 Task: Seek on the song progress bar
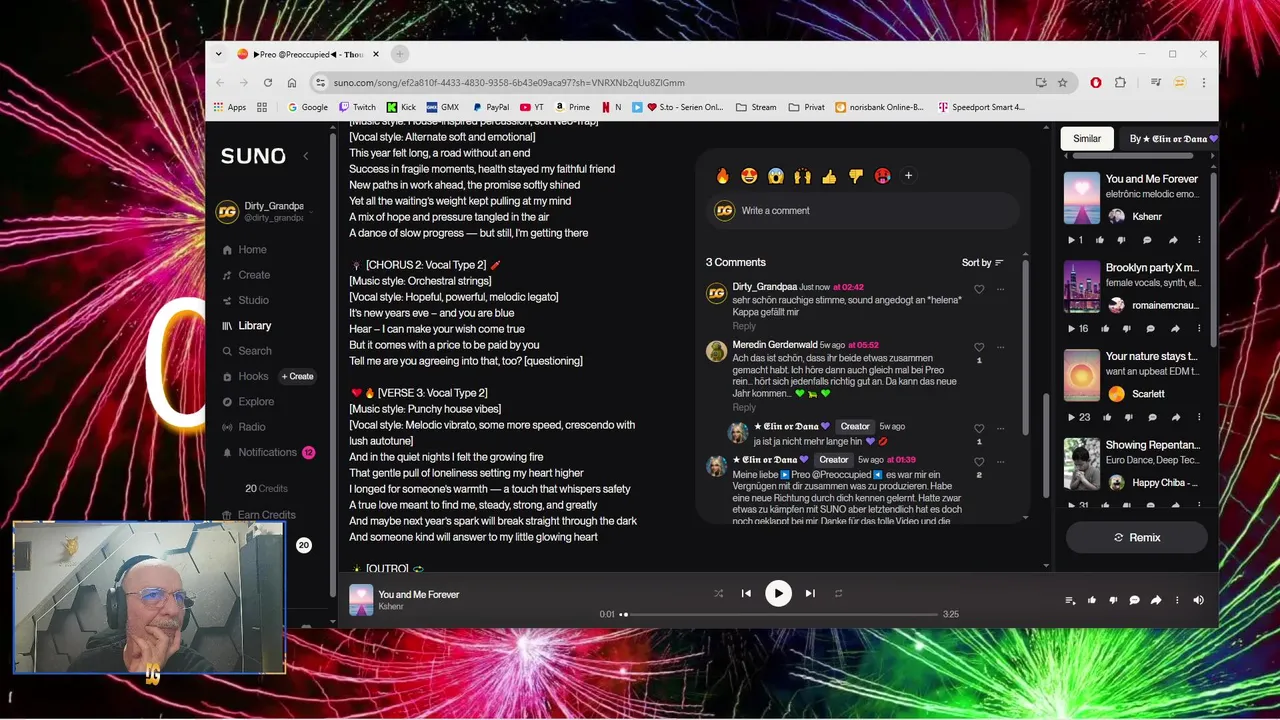tap(779, 614)
